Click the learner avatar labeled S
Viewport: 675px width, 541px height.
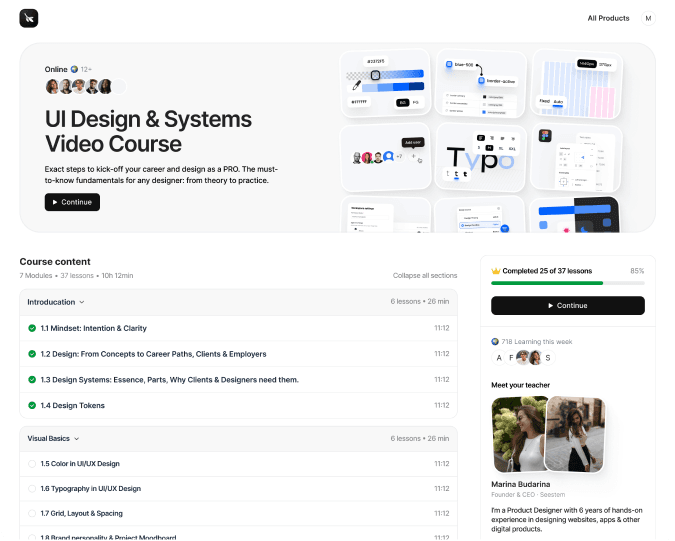pyautogui.click(x=548, y=358)
